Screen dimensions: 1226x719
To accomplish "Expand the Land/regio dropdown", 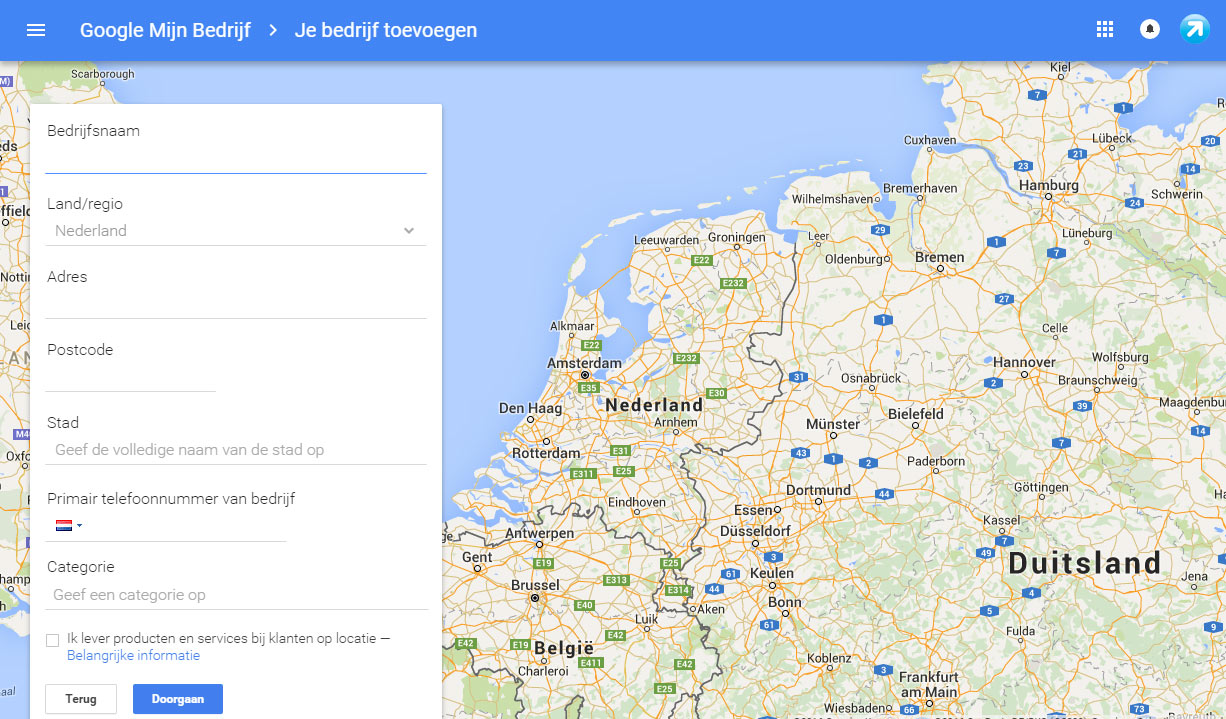I will coord(236,231).
